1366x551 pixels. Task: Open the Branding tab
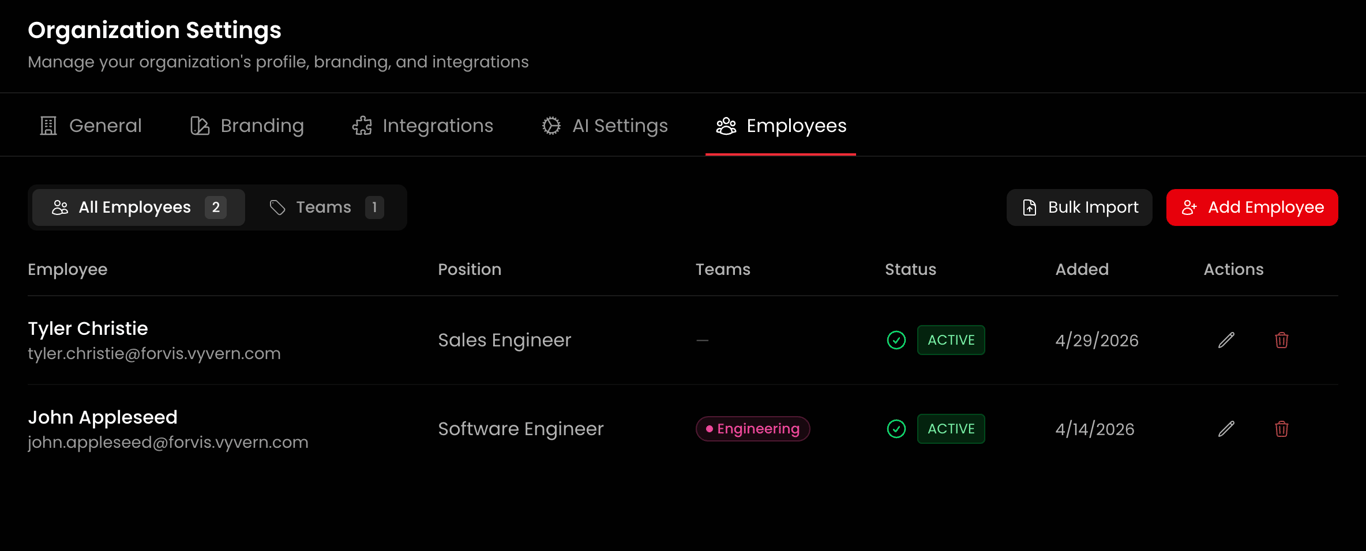[247, 126]
